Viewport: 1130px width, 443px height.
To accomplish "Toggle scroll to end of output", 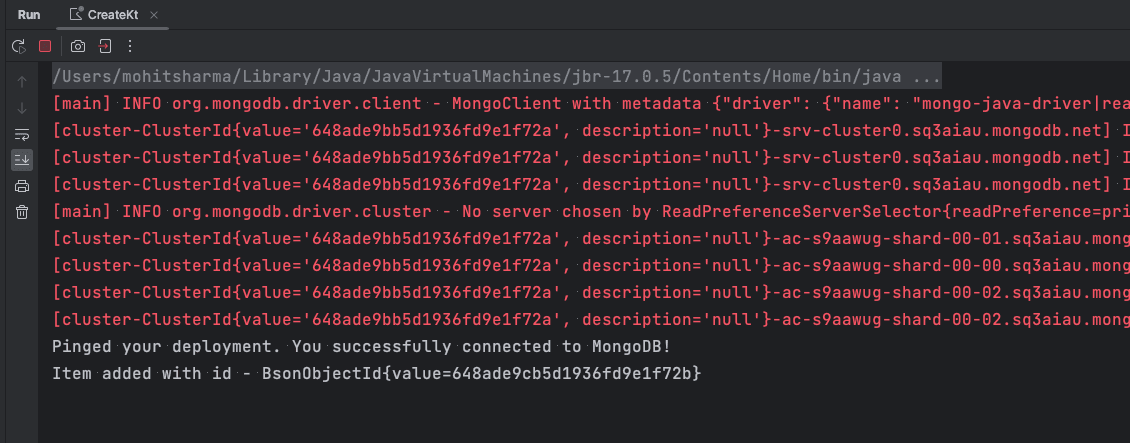I will click(x=22, y=160).
